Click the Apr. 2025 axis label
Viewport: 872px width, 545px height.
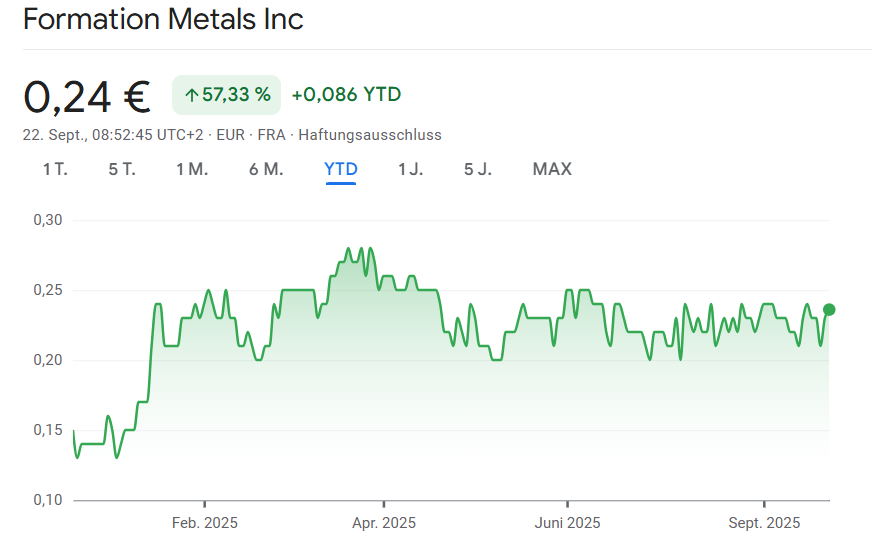click(384, 523)
